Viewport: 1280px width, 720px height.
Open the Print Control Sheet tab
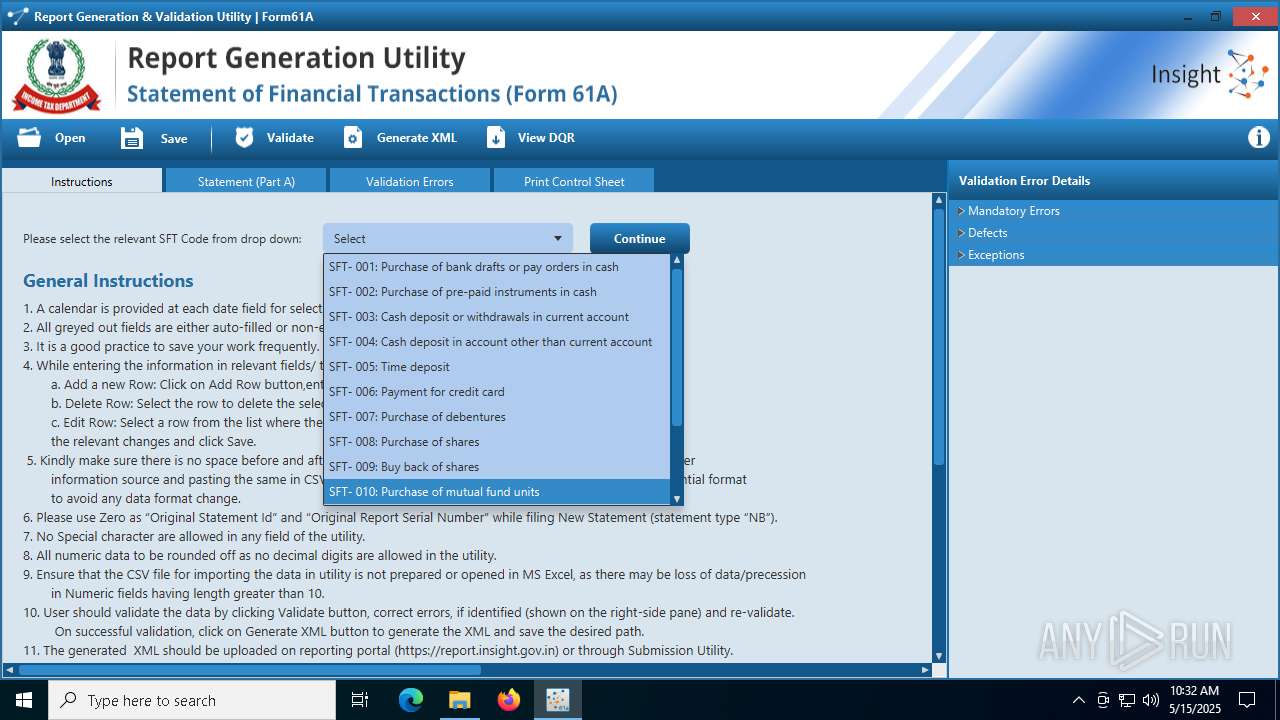click(574, 181)
